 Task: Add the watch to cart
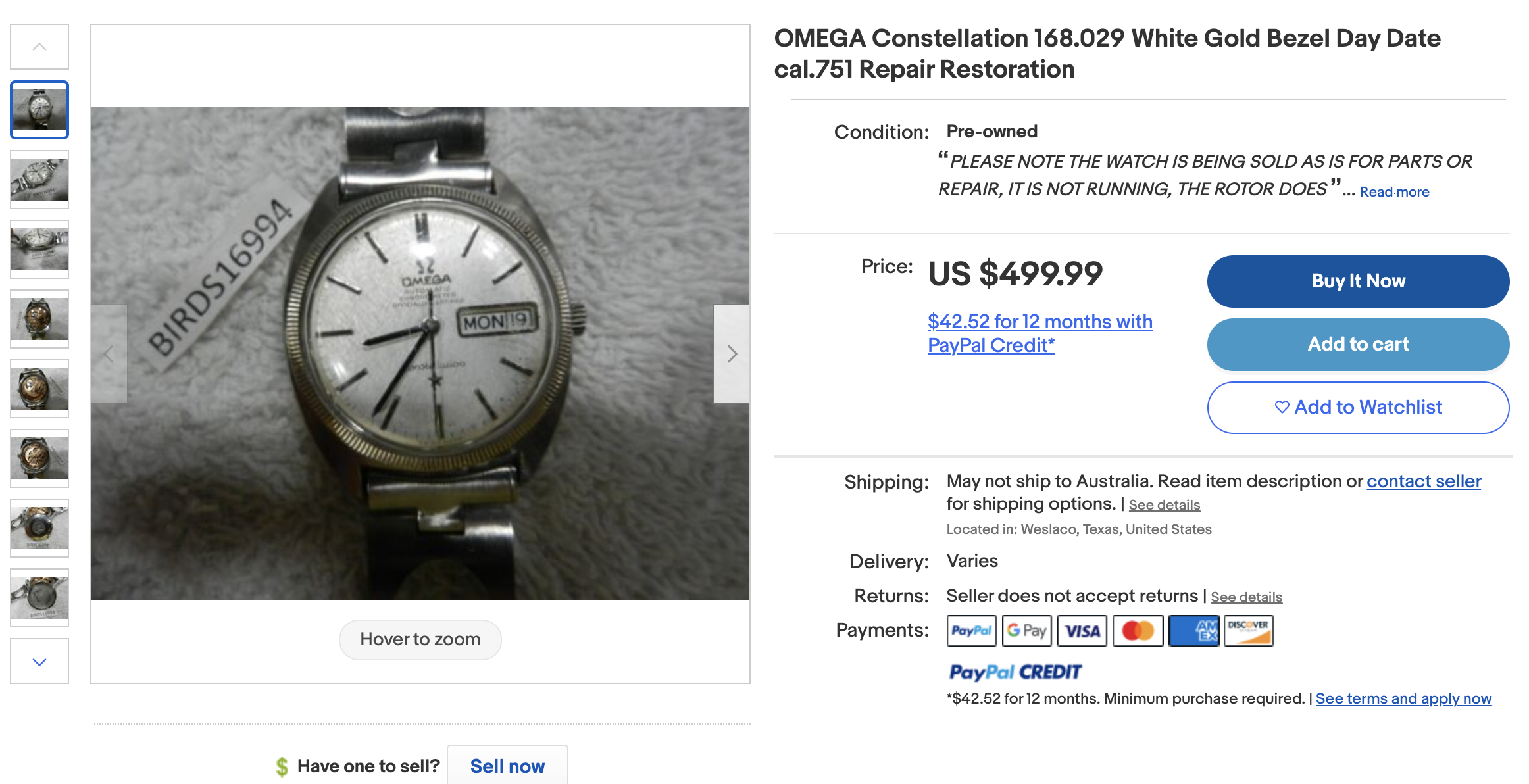coord(1358,344)
